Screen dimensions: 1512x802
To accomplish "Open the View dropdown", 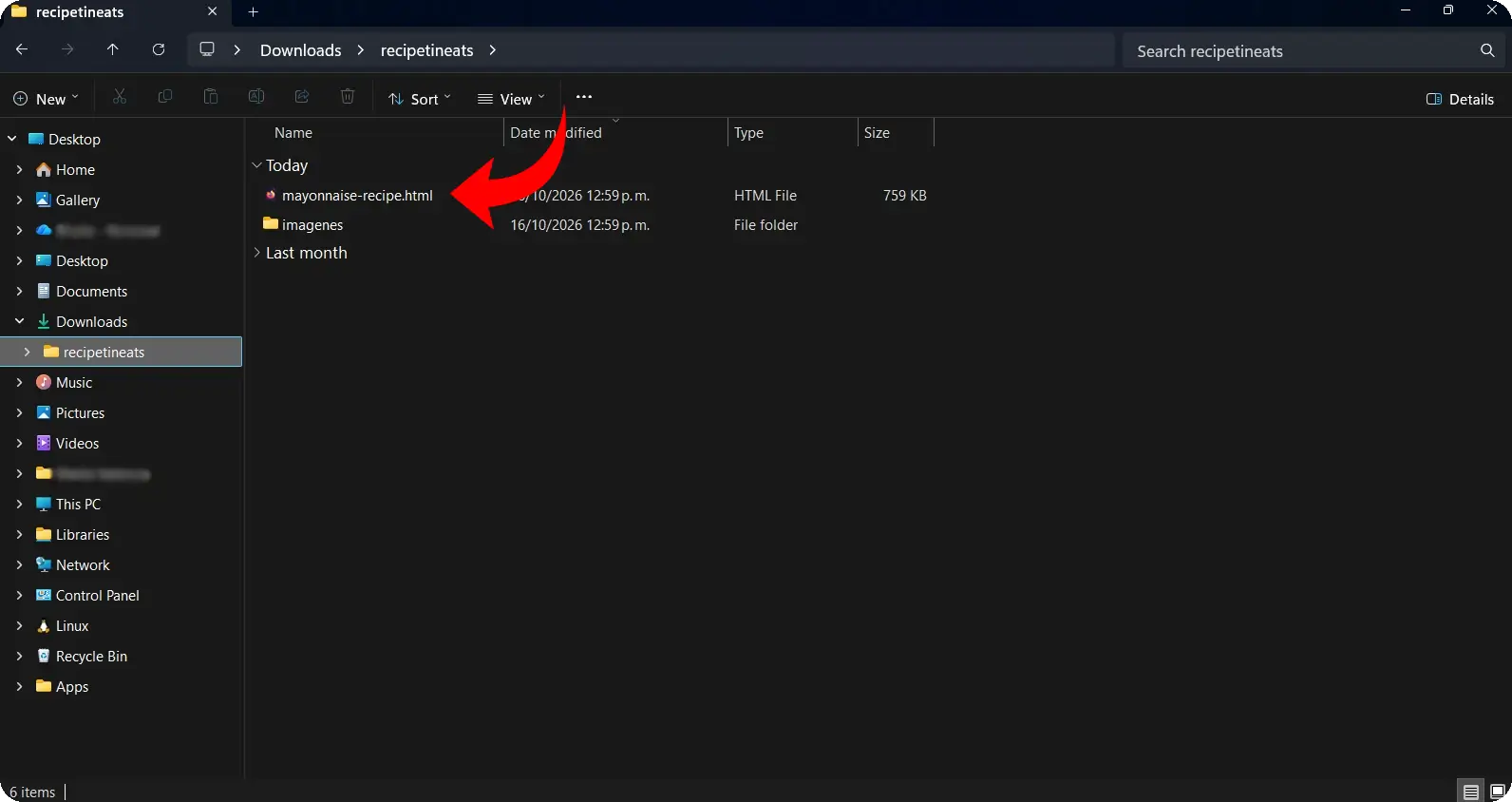I will coord(511,99).
